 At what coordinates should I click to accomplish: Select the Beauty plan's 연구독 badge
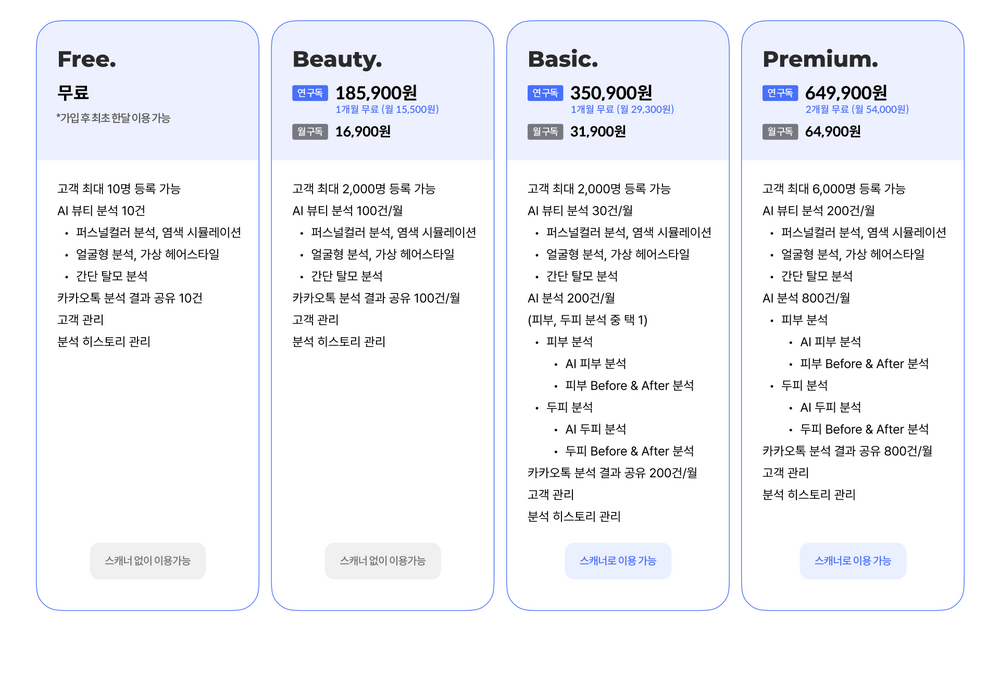(x=310, y=93)
